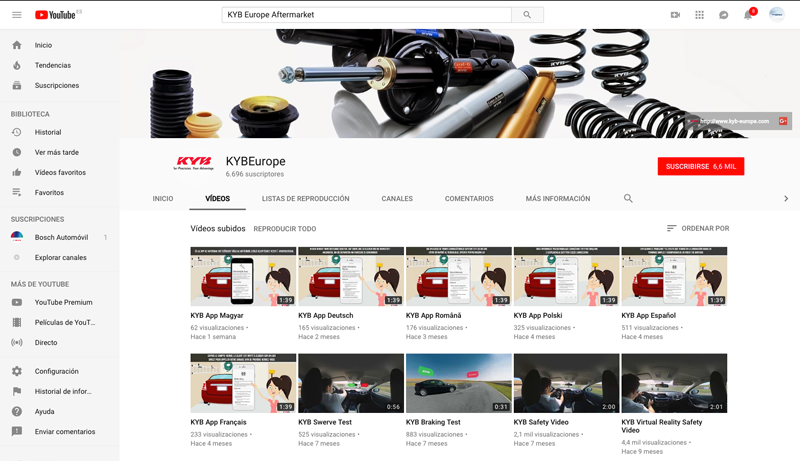Screen dimensions: 800x461
Task: Click the 6.696 suscriptores text
Action: [255, 174]
